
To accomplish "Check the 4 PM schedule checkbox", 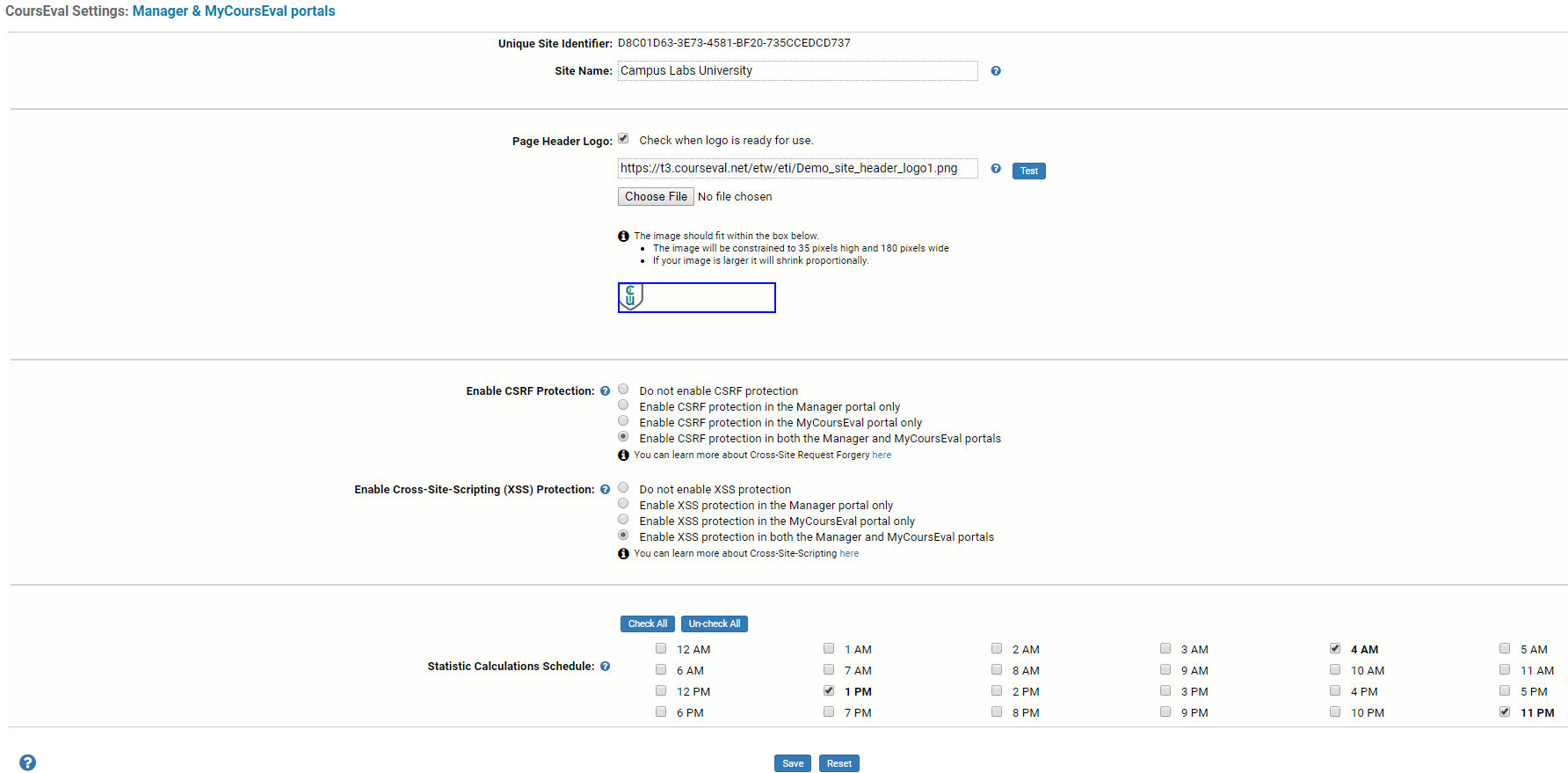I will (x=1335, y=691).
